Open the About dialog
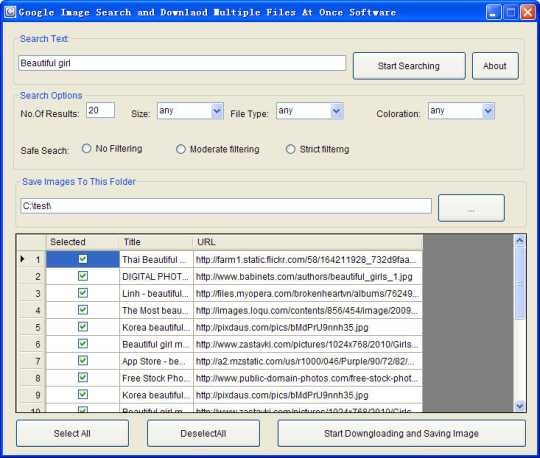This screenshot has width=540, height=458. pos(495,66)
